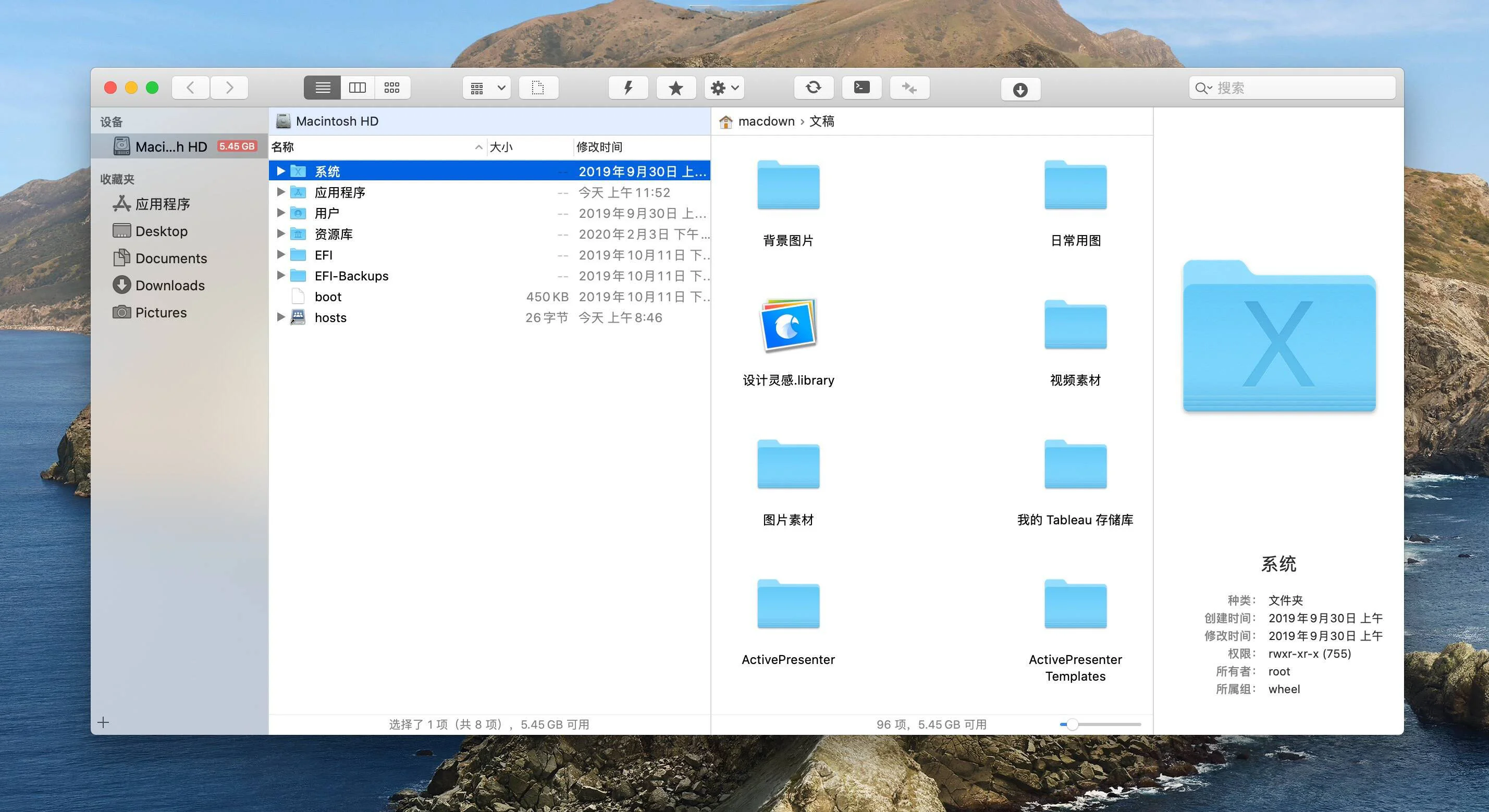Open the terminal icon in toolbar
Screen dimensions: 1489x812
pyautogui.click(x=862, y=87)
